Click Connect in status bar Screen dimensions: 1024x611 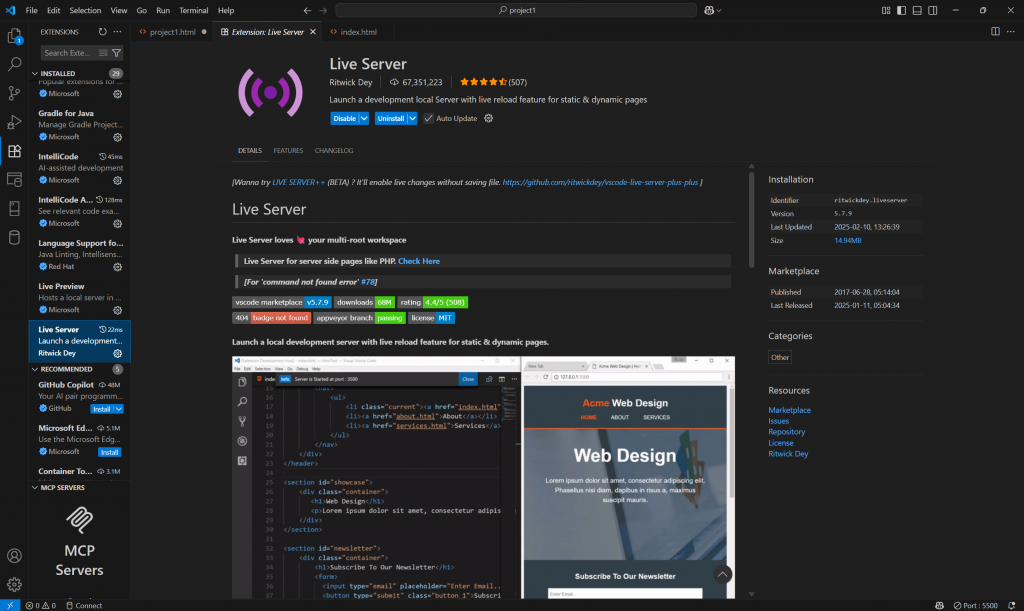coord(84,606)
